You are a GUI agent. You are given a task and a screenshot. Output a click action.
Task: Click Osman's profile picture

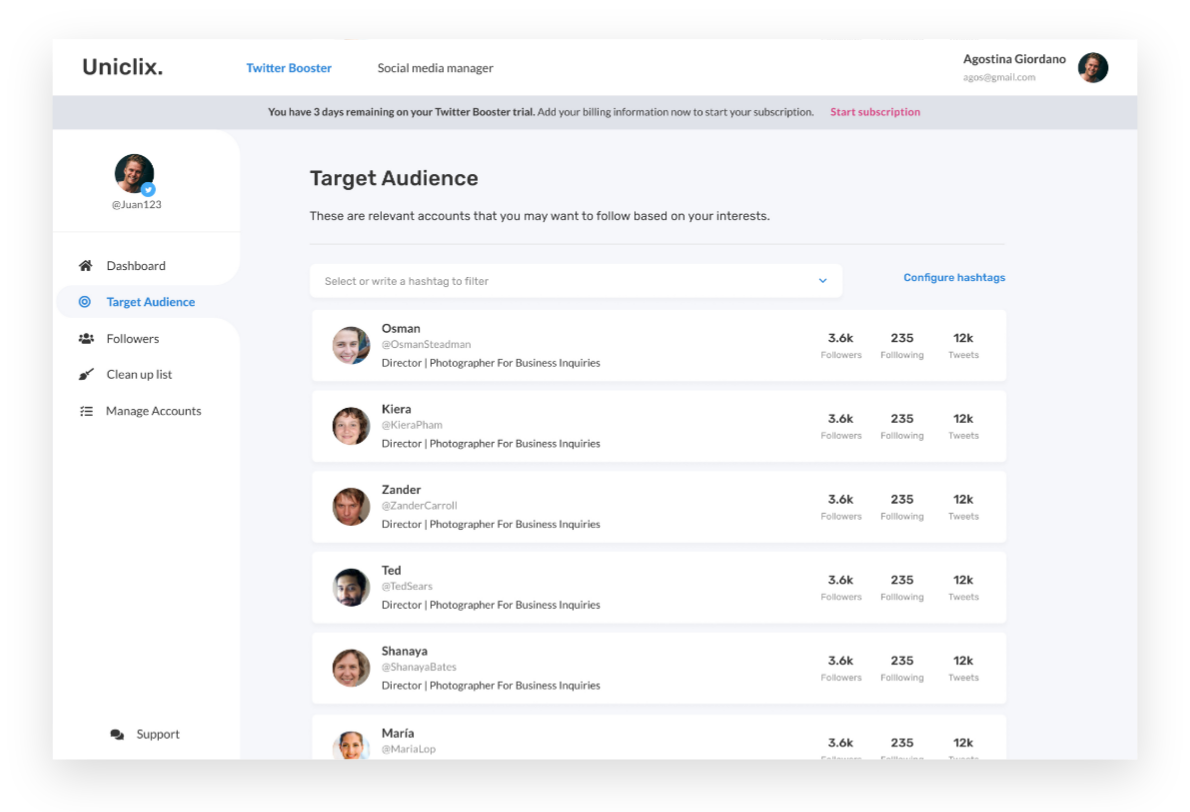click(351, 345)
